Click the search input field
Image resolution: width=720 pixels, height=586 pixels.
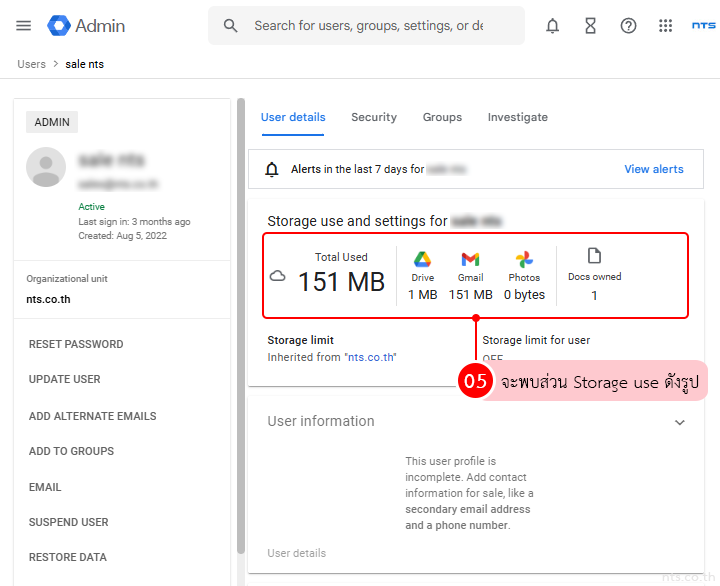coord(368,26)
